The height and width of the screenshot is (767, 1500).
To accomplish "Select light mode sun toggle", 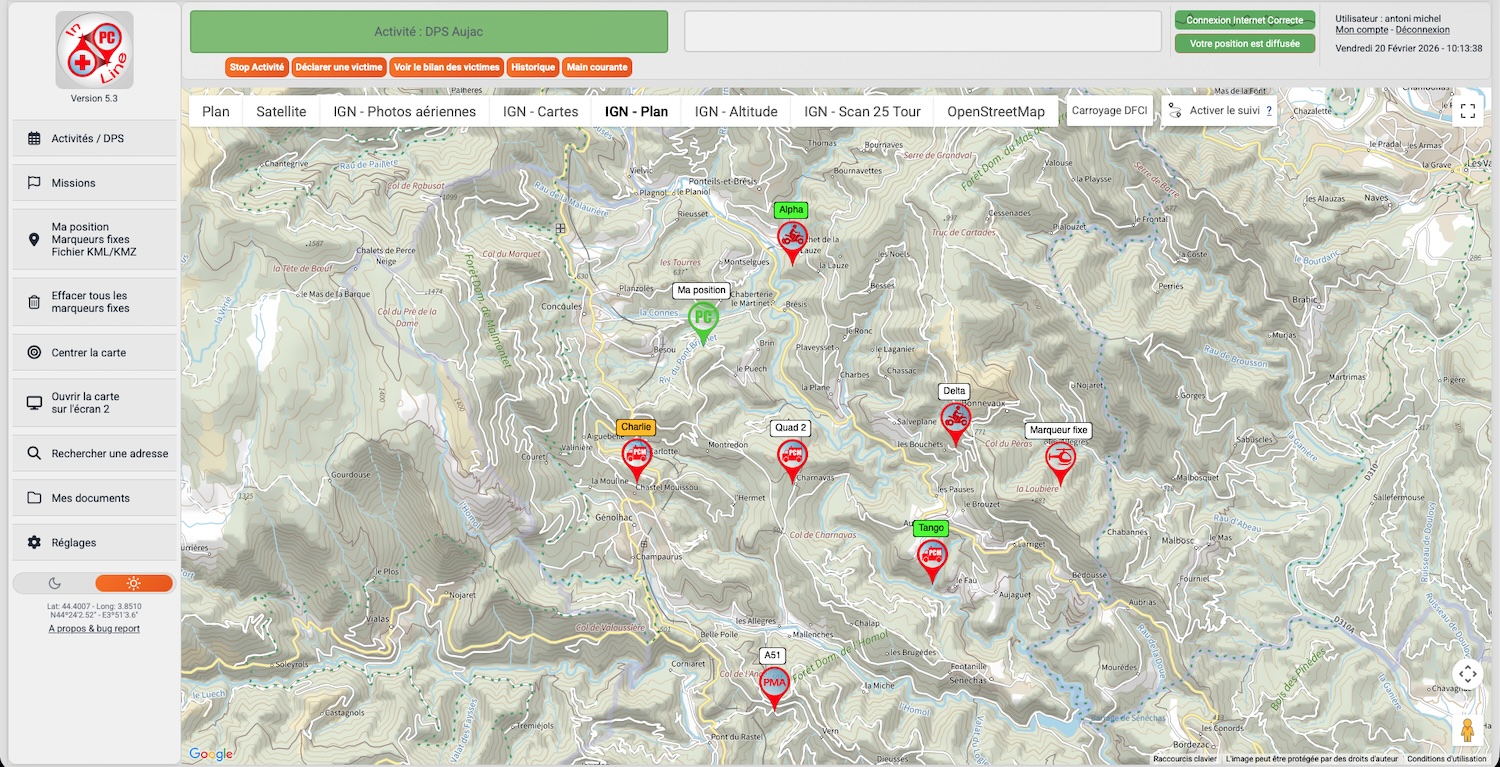I will [134, 583].
